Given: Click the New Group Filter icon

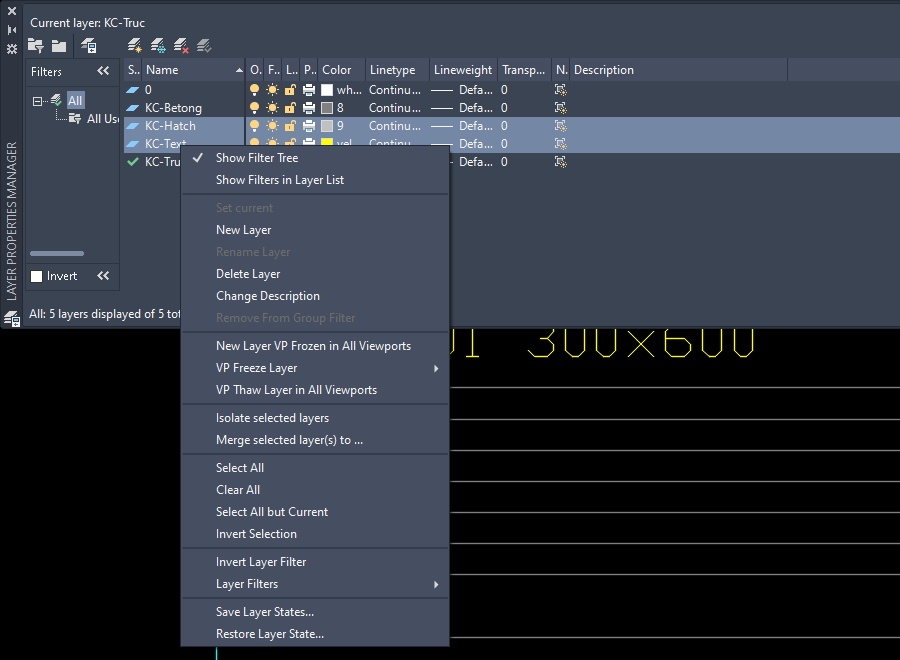Looking at the screenshot, I should [59, 46].
